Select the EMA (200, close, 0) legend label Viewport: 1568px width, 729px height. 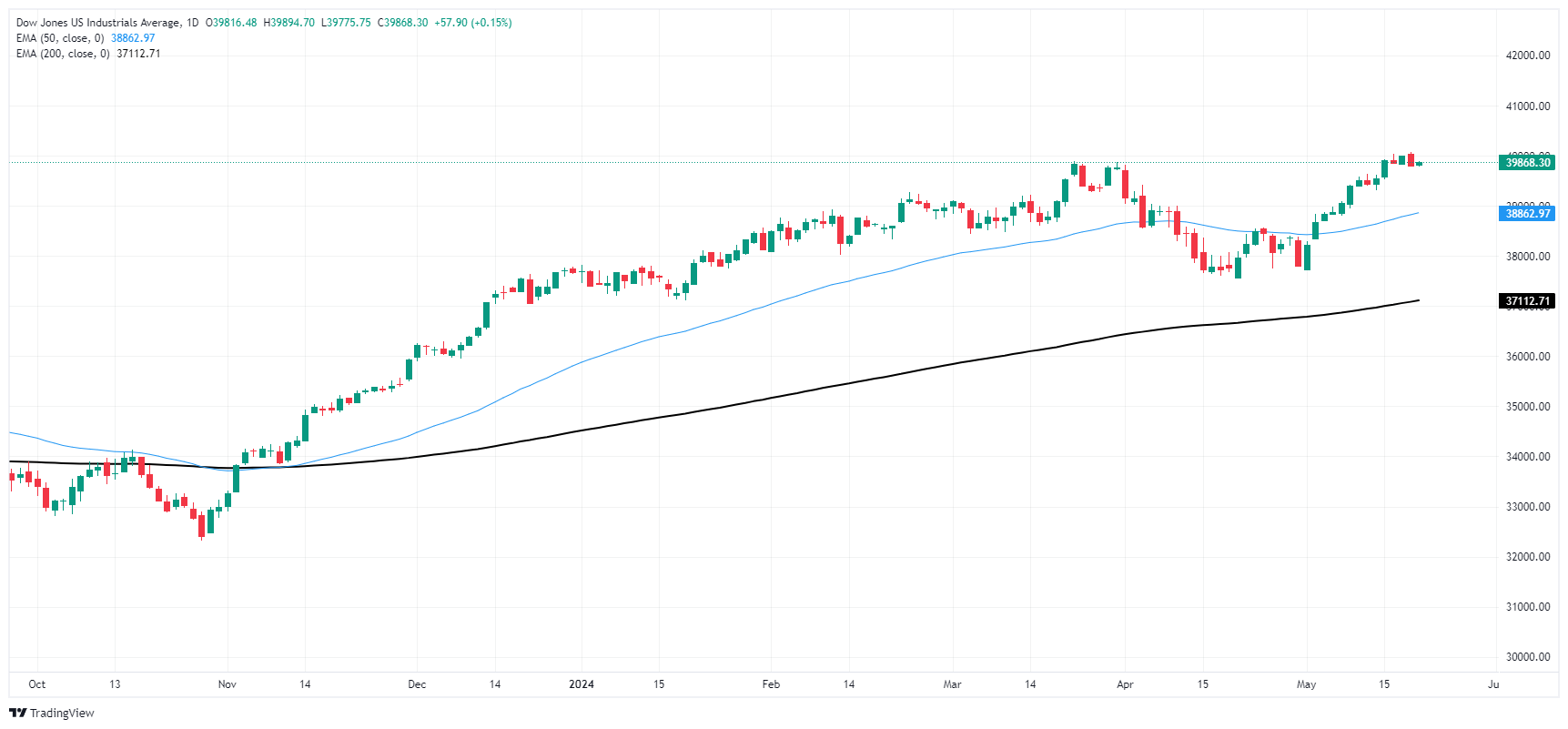[63, 54]
